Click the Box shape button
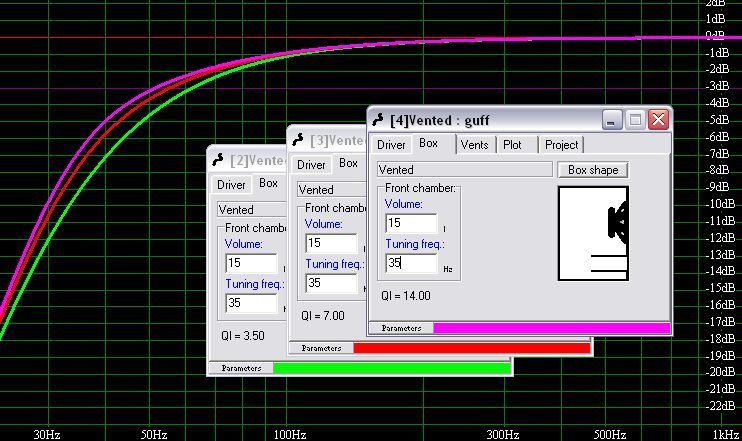The width and height of the screenshot is (742, 441). 593,170
